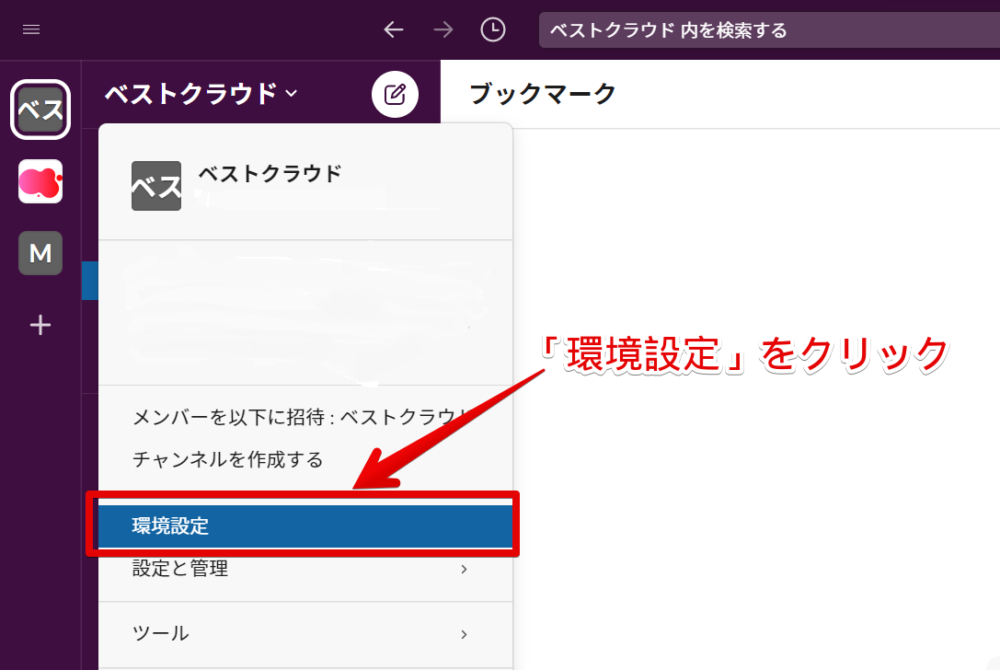Select the M workspace icon
The width and height of the screenshot is (1000, 670).
pyautogui.click(x=40, y=253)
